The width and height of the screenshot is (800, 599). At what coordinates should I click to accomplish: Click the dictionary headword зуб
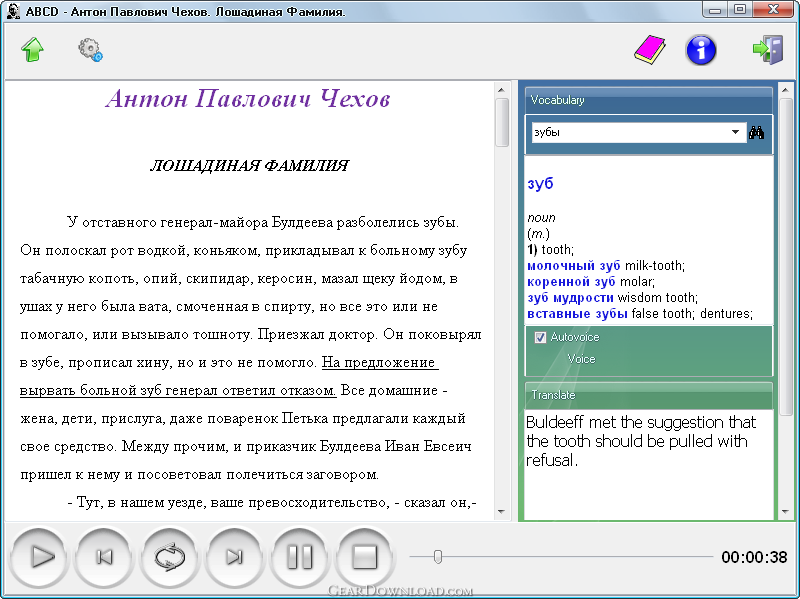(x=540, y=184)
